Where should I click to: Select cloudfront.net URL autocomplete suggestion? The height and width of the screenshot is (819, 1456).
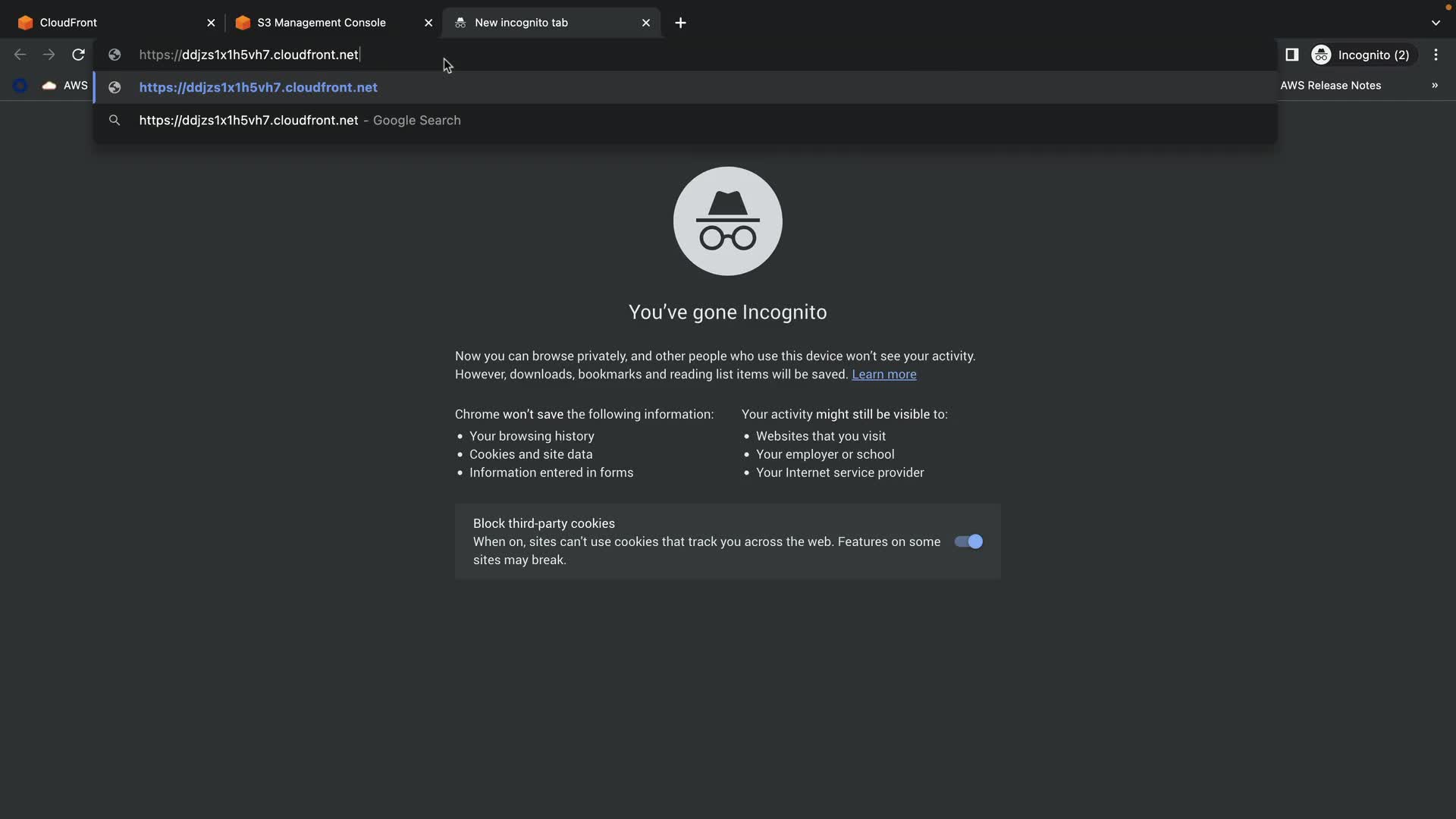[x=259, y=87]
